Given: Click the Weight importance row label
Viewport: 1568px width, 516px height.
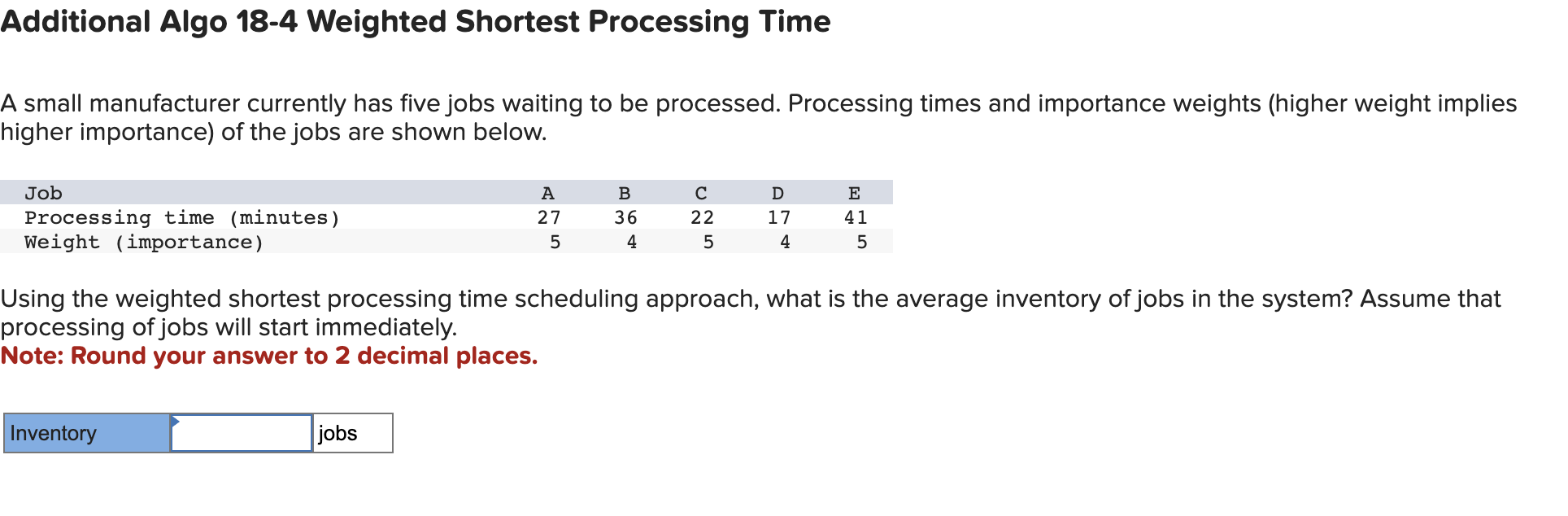Looking at the screenshot, I should 143,241.
